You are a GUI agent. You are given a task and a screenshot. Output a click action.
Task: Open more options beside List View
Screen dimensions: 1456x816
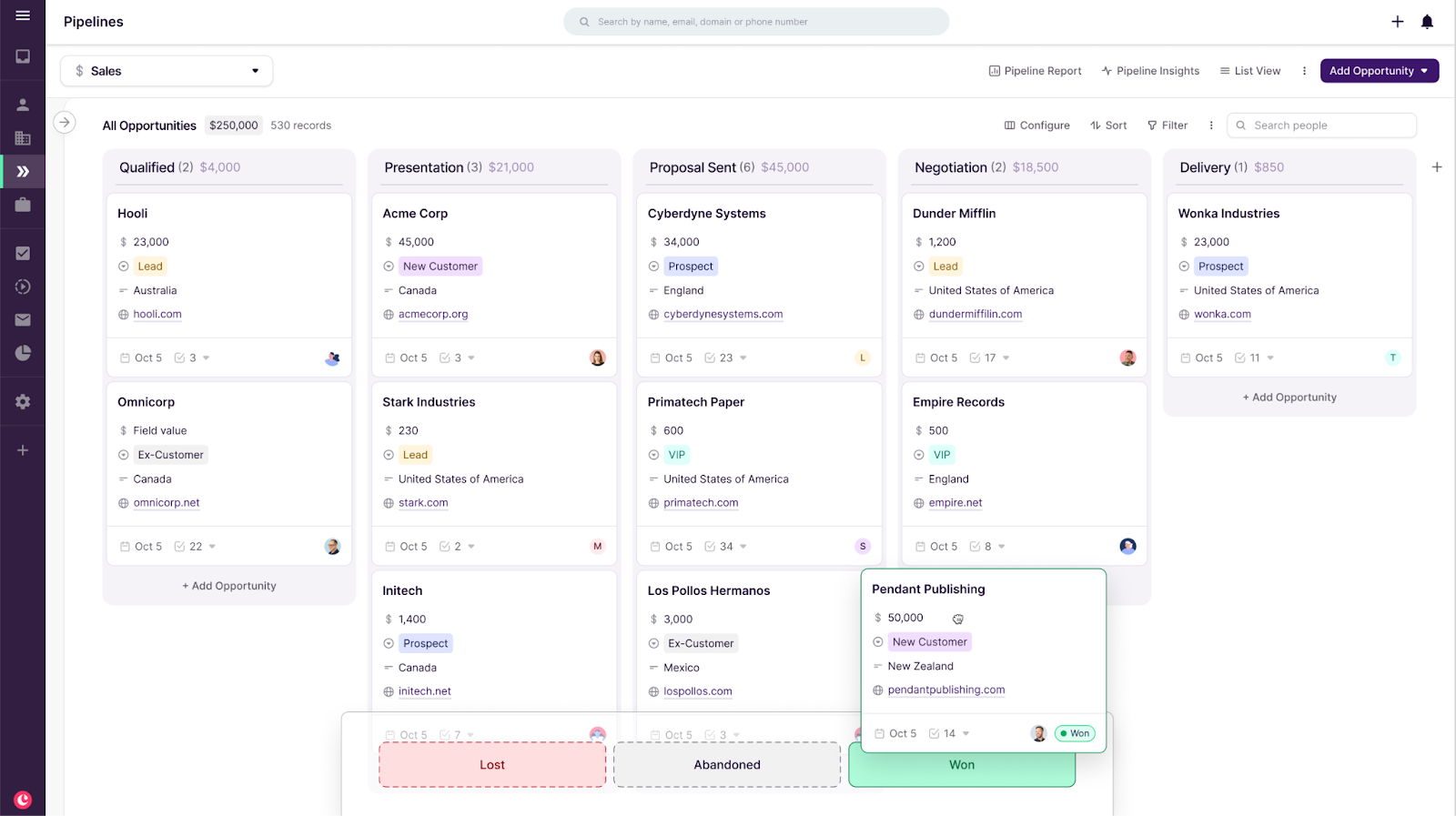[x=1304, y=71]
